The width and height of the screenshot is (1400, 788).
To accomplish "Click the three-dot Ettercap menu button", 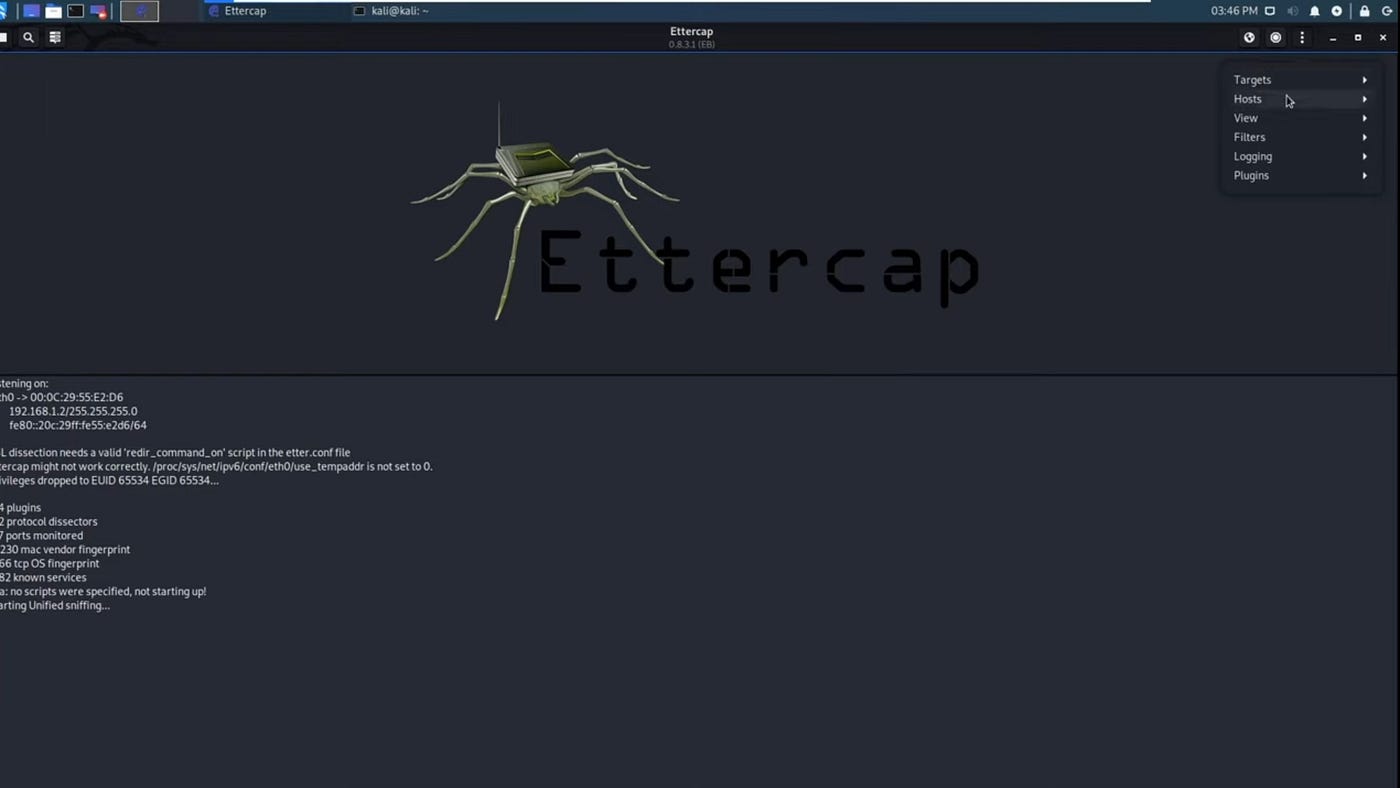I will 1302,37.
